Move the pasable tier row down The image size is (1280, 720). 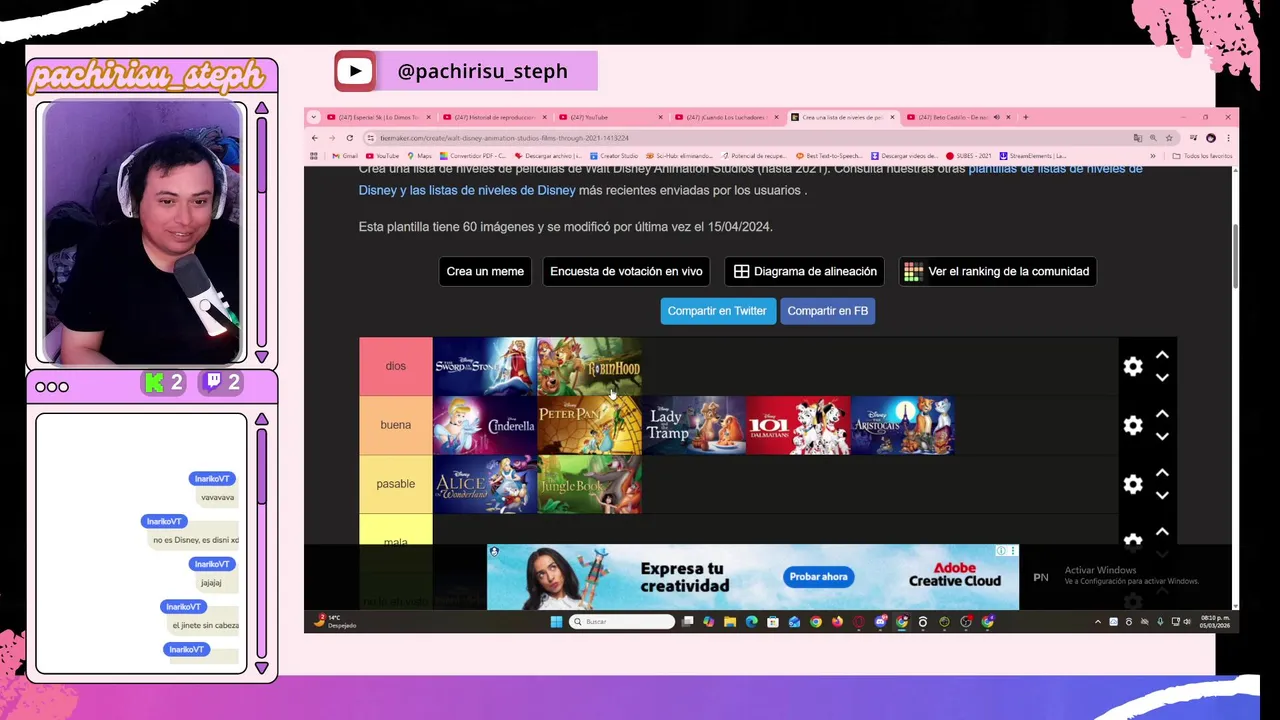click(1162, 495)
